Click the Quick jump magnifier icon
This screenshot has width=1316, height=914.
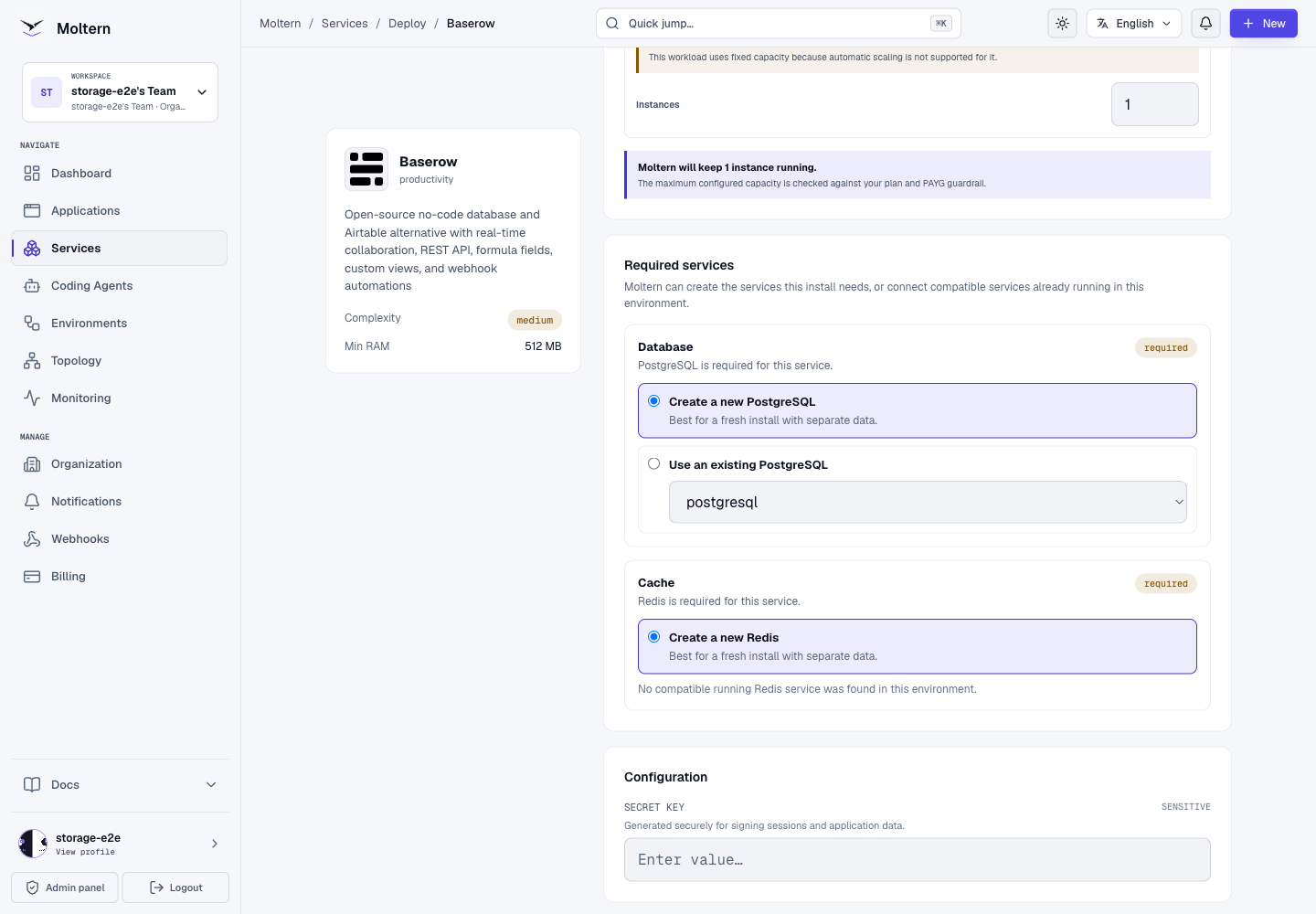(612, 24)
